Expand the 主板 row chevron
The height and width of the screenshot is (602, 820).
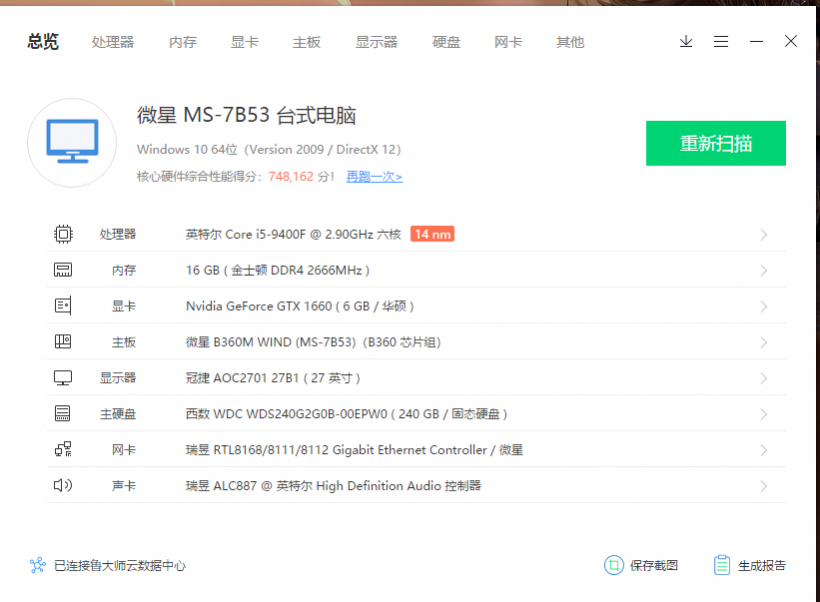(764, 343)
